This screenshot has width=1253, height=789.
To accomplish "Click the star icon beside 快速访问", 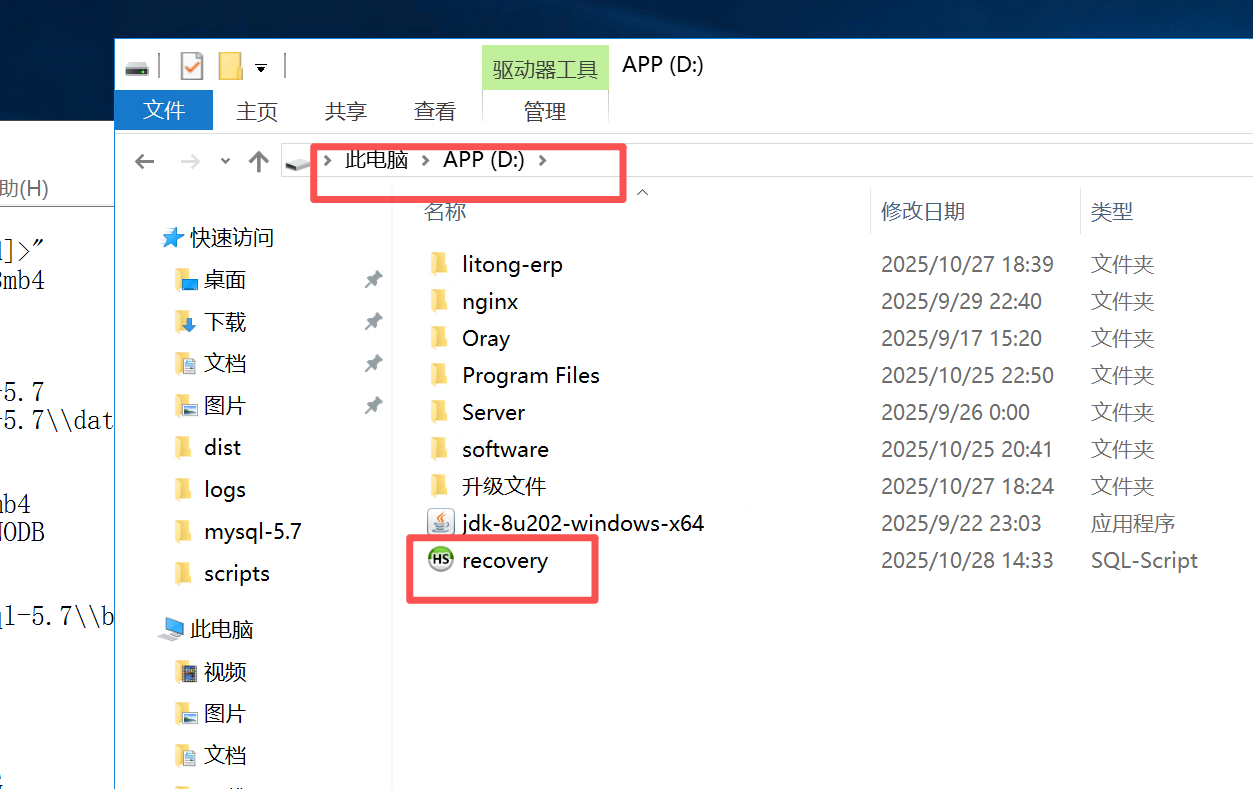I will pyautogui.click(x=172, y=238).
